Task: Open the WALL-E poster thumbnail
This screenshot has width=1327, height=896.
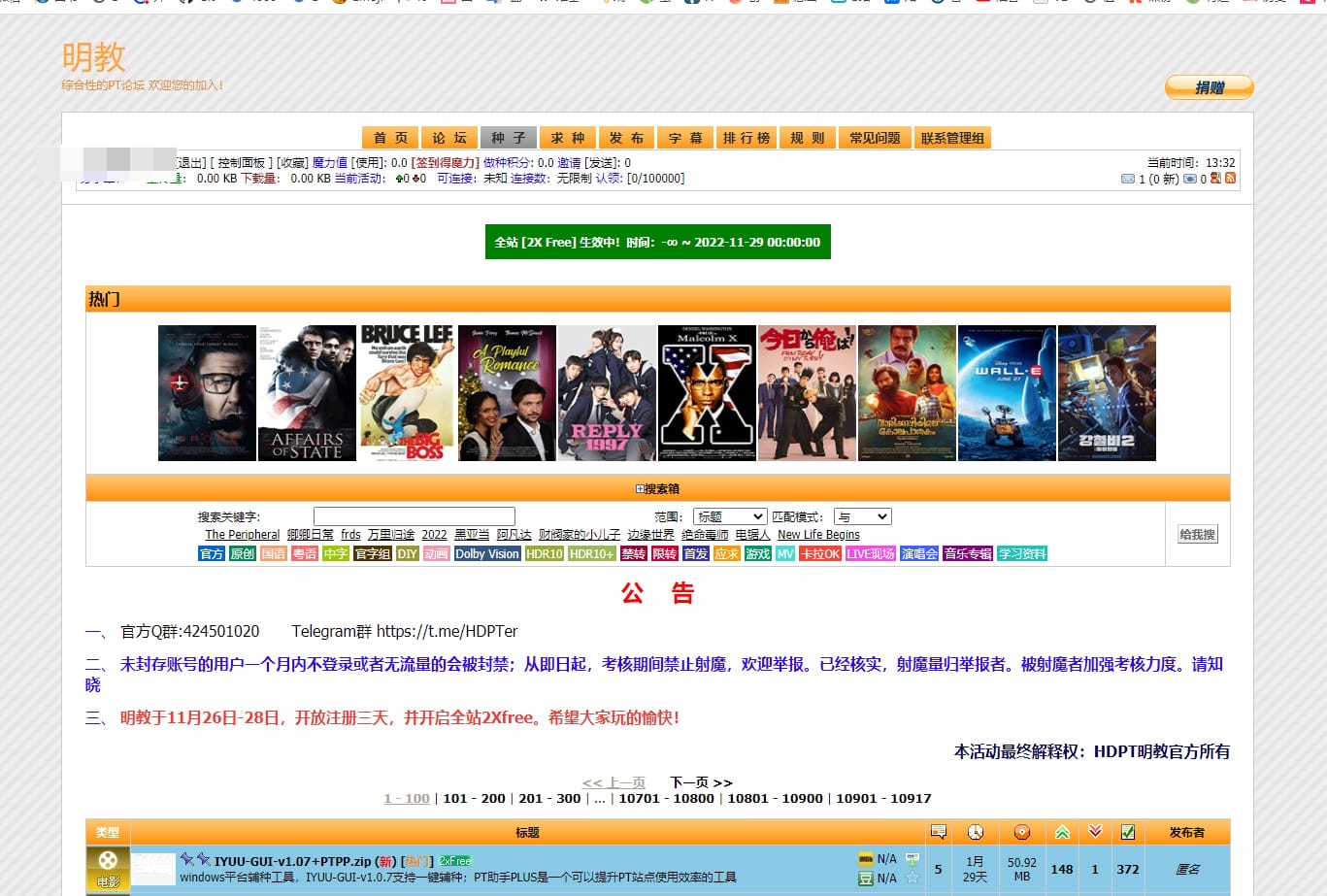Action: point(1007,393)
